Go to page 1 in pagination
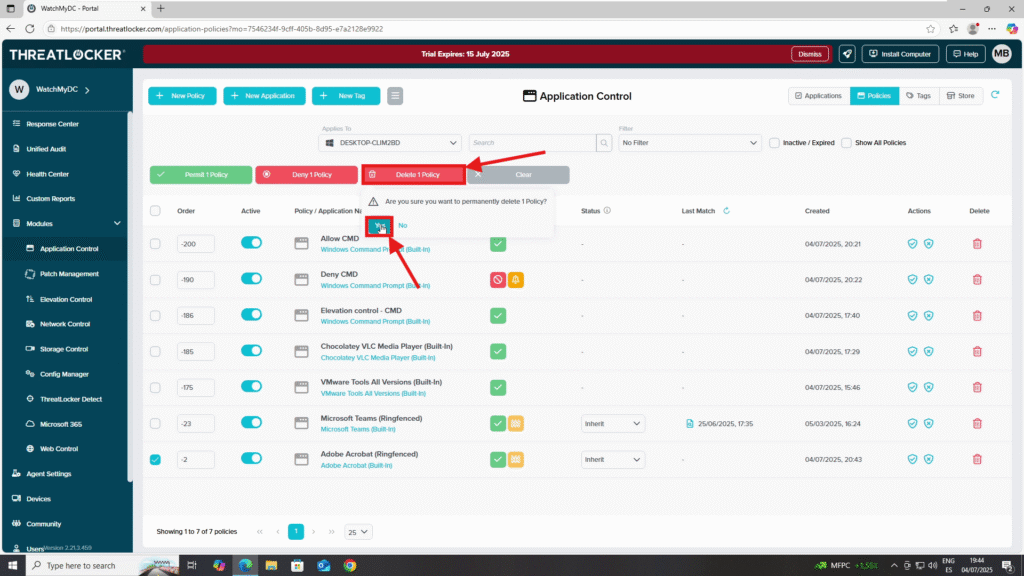This screenshot has width=1024, height=576. pyautogui.click(x=296, y=532)
